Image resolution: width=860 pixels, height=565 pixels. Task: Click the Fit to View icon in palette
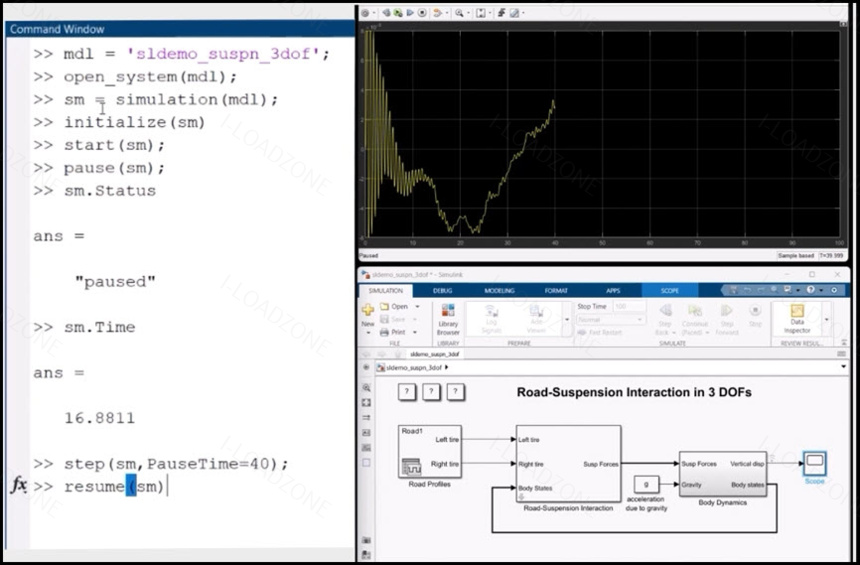tap(366, 403)
